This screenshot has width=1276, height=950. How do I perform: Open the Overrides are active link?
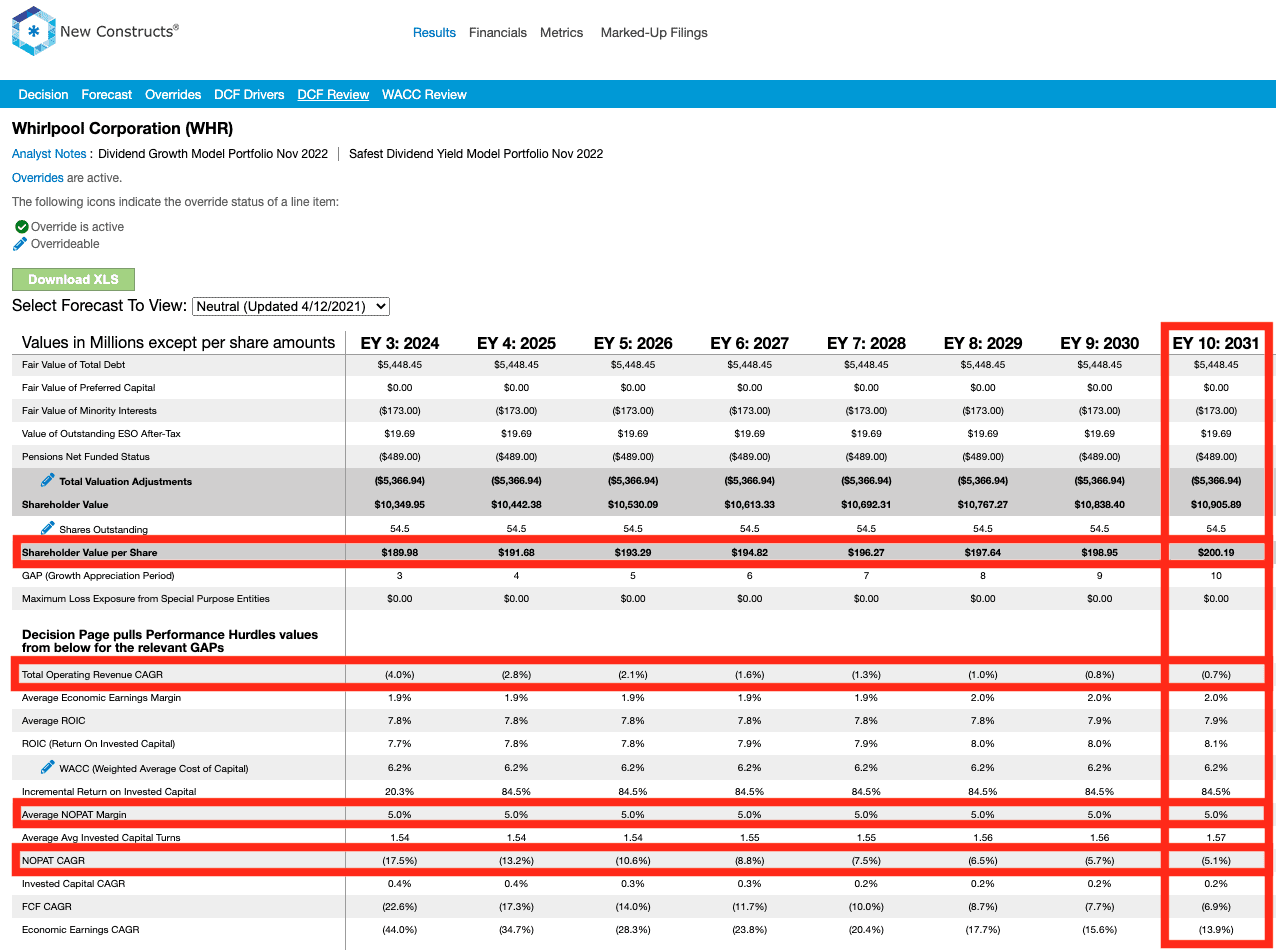coord(37,178)
